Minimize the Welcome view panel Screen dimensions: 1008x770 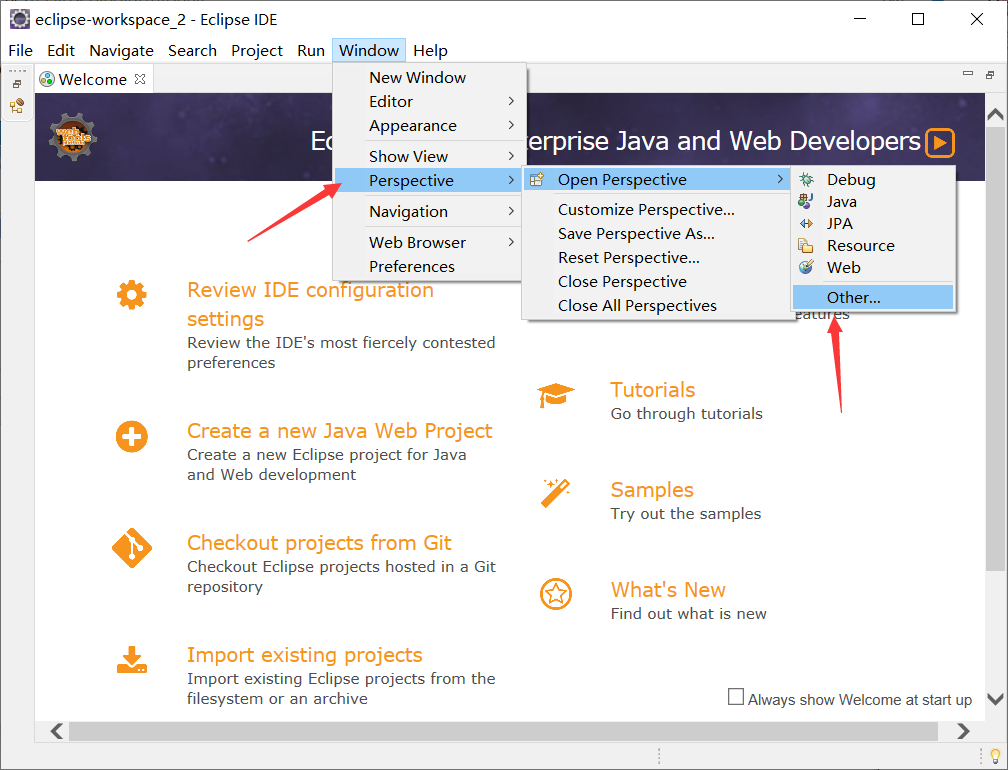(x=968, y=75)
